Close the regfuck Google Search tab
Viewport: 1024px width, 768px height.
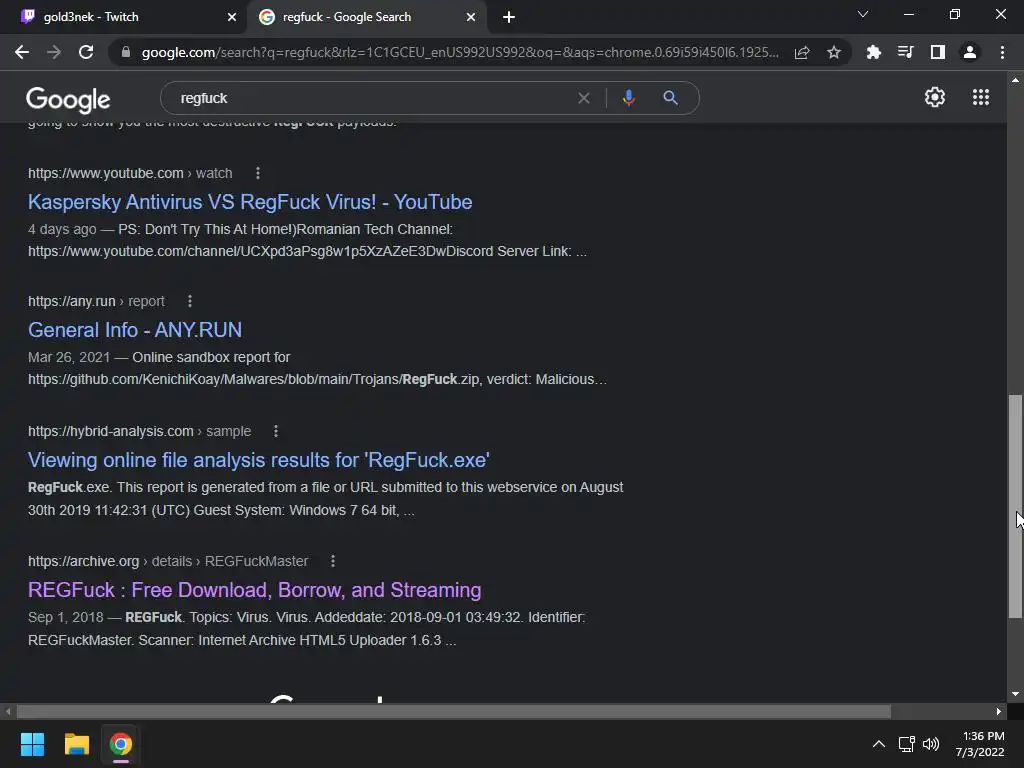pyautogui.click(x=471, y=17)
